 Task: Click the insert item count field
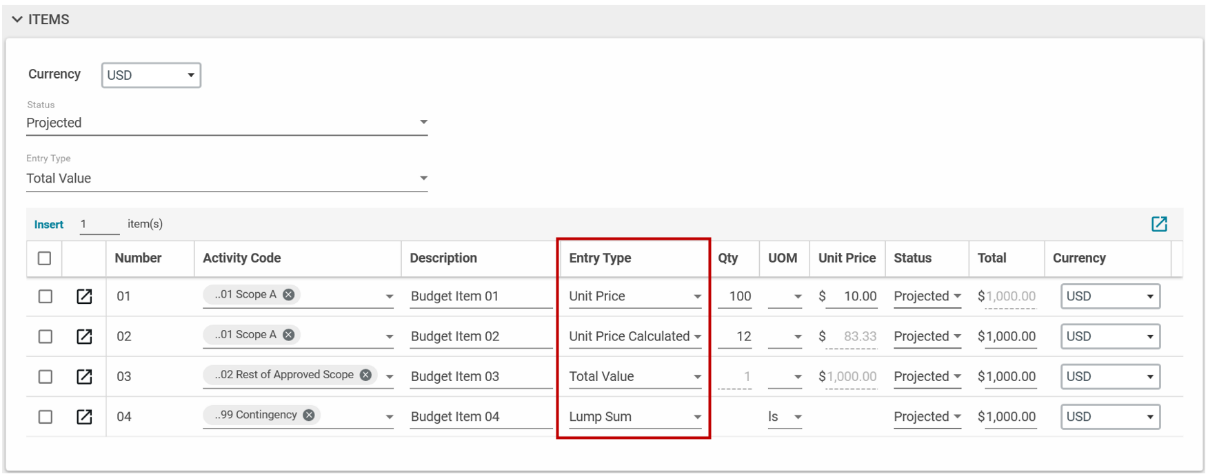click(97, 225)
